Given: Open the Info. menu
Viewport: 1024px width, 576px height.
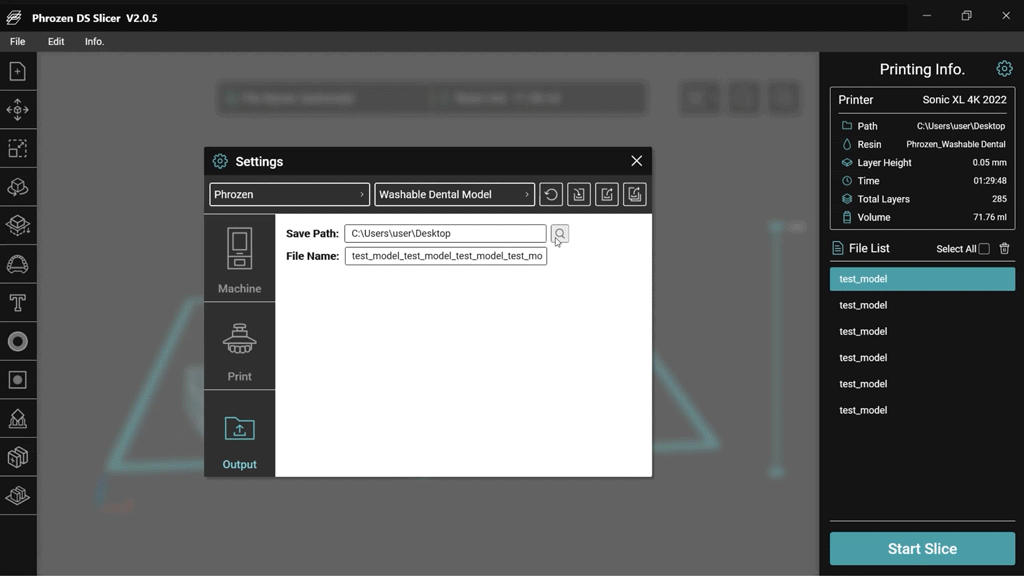Looking at the screenshot, I should pos(94,41).
